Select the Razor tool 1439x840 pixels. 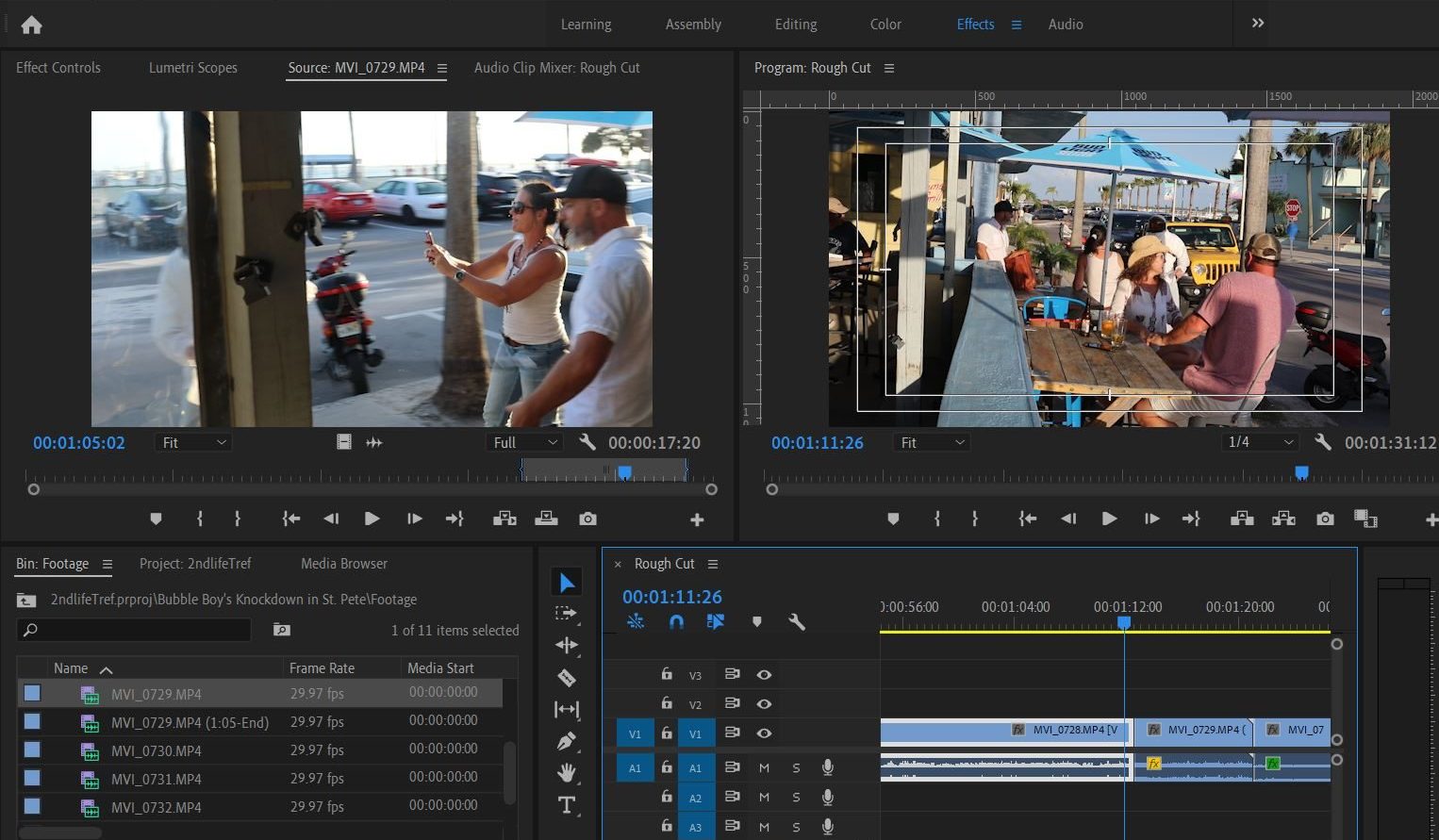click(567, 678)
